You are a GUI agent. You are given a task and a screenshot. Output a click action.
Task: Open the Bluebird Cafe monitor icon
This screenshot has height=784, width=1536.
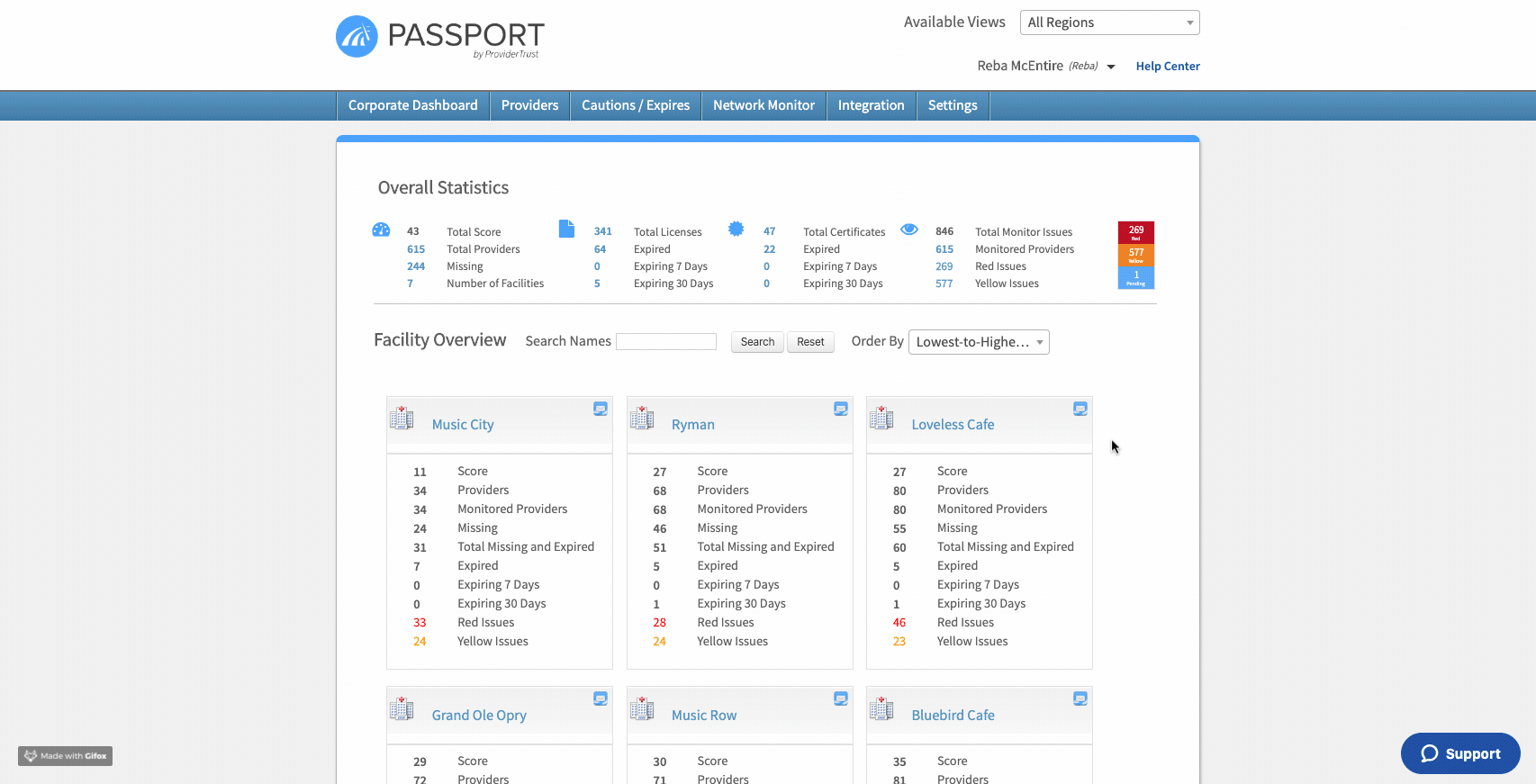(x=1080, y=698)
